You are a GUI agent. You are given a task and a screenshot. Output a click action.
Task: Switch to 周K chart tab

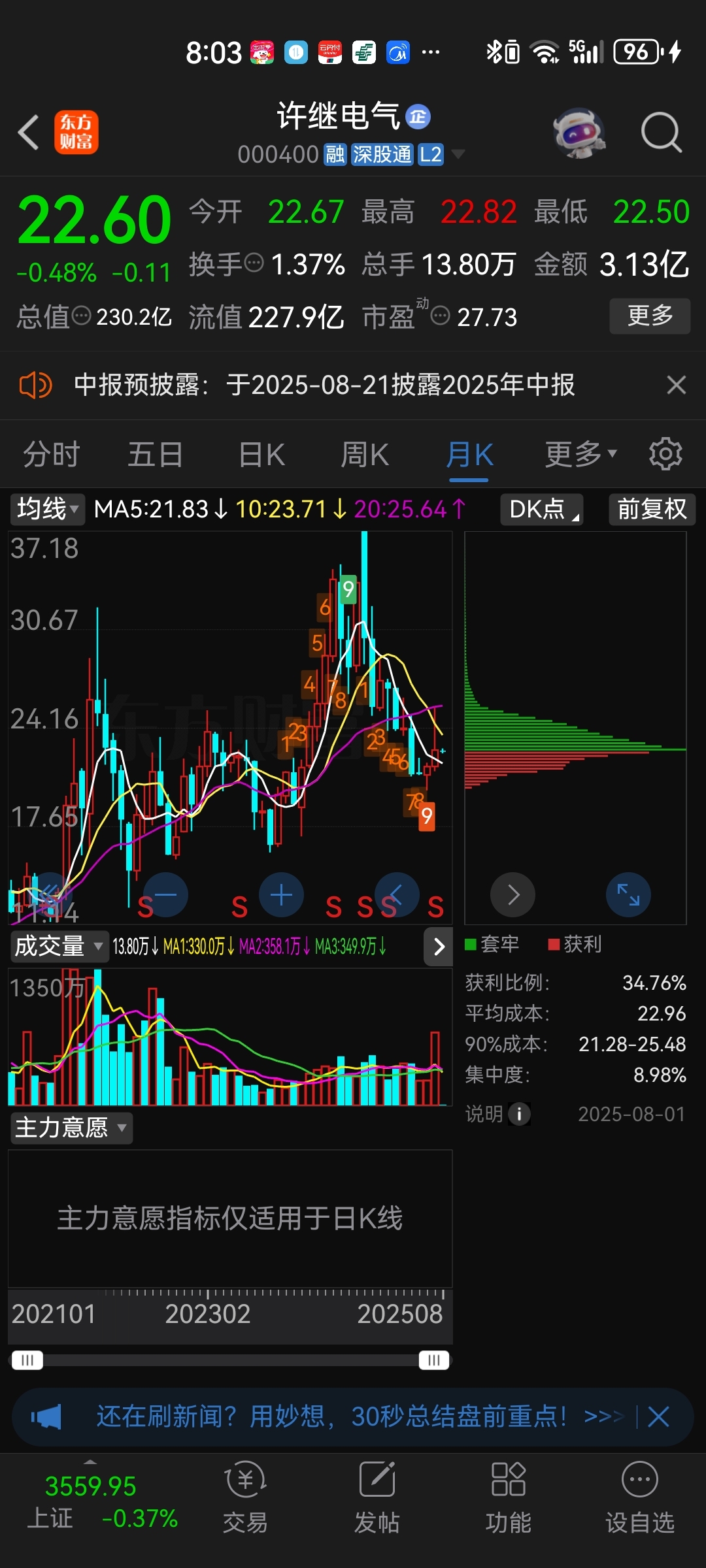tap(365, 454)
